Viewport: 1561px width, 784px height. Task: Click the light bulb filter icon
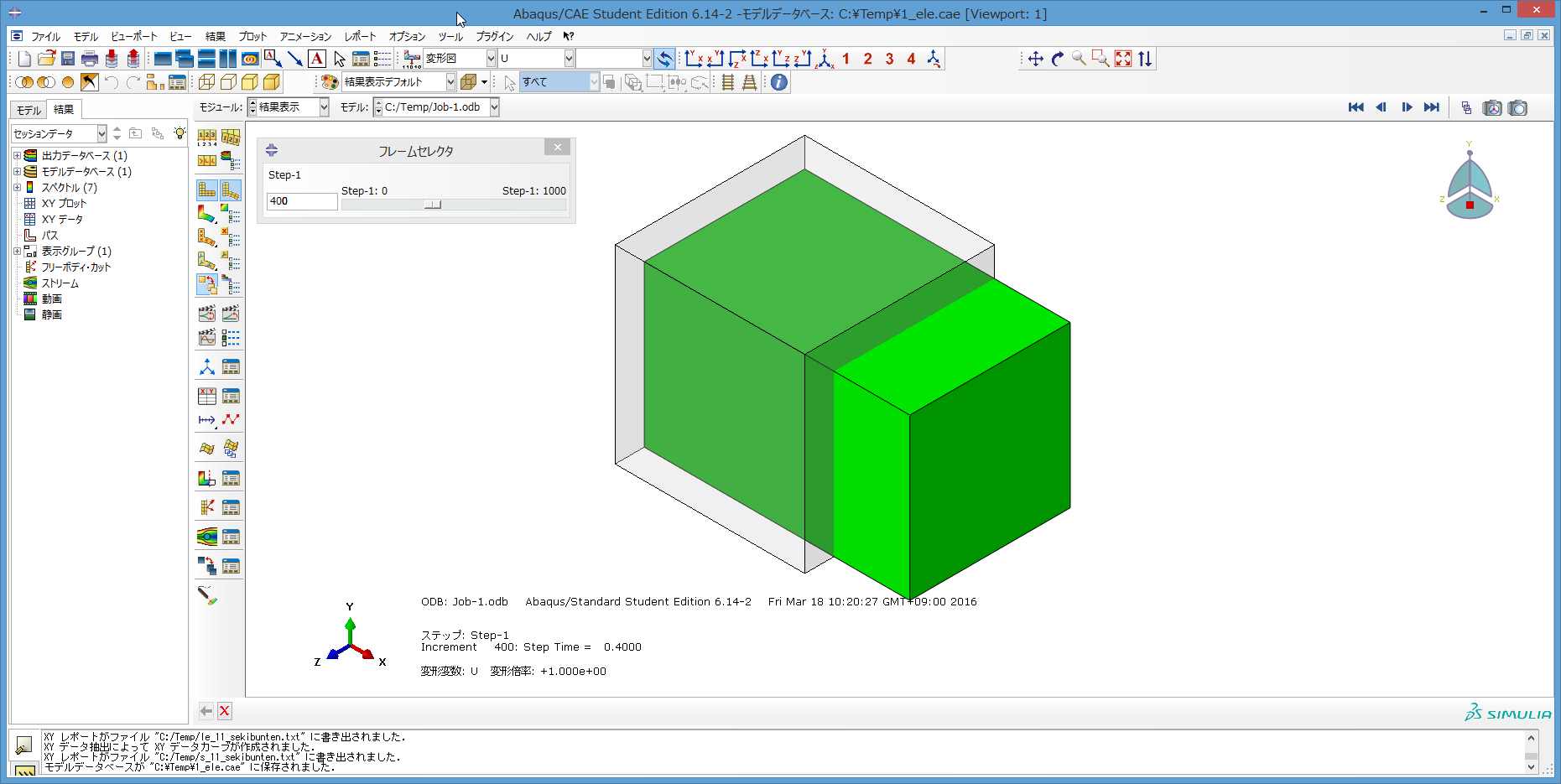pos(180,133)
